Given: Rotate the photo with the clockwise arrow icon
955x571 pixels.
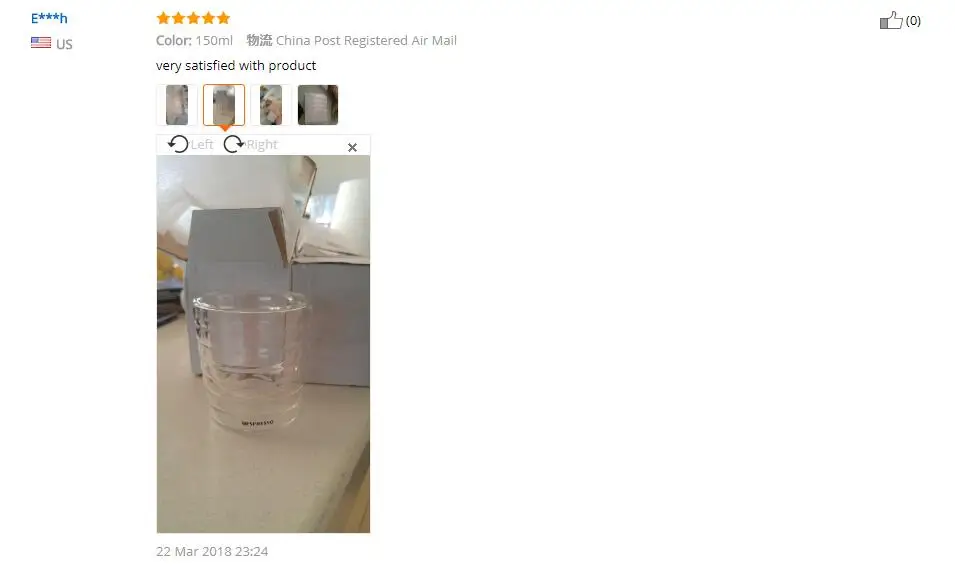Looking at the screenshot, I should 233,144.
